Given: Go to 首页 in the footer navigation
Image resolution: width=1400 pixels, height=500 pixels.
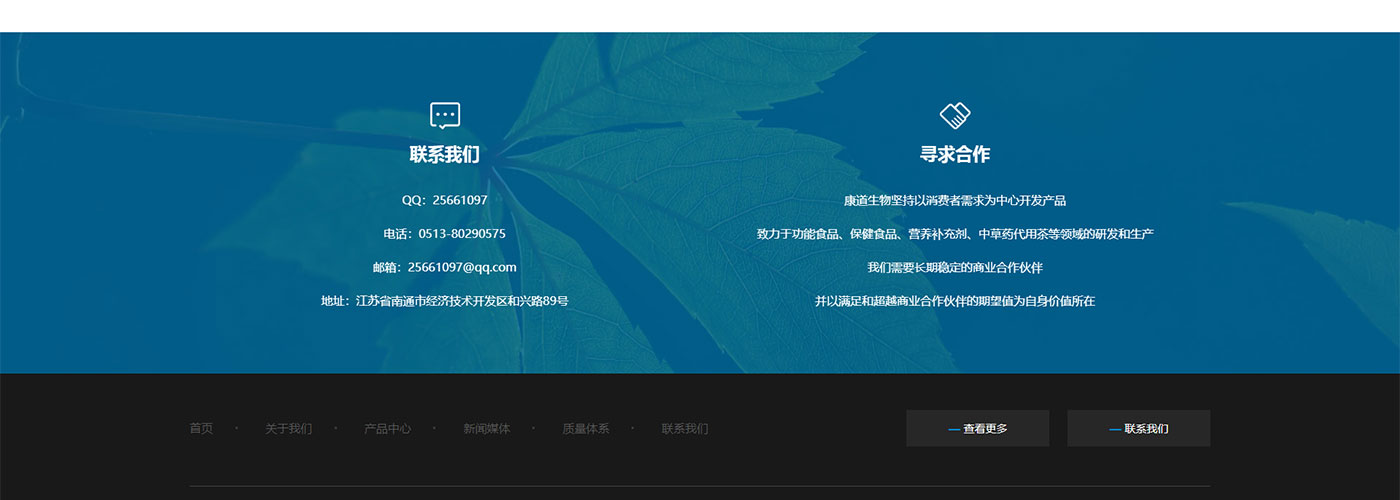Looking at the screenshot, I should pyautogui.click(x=201, y=429).
